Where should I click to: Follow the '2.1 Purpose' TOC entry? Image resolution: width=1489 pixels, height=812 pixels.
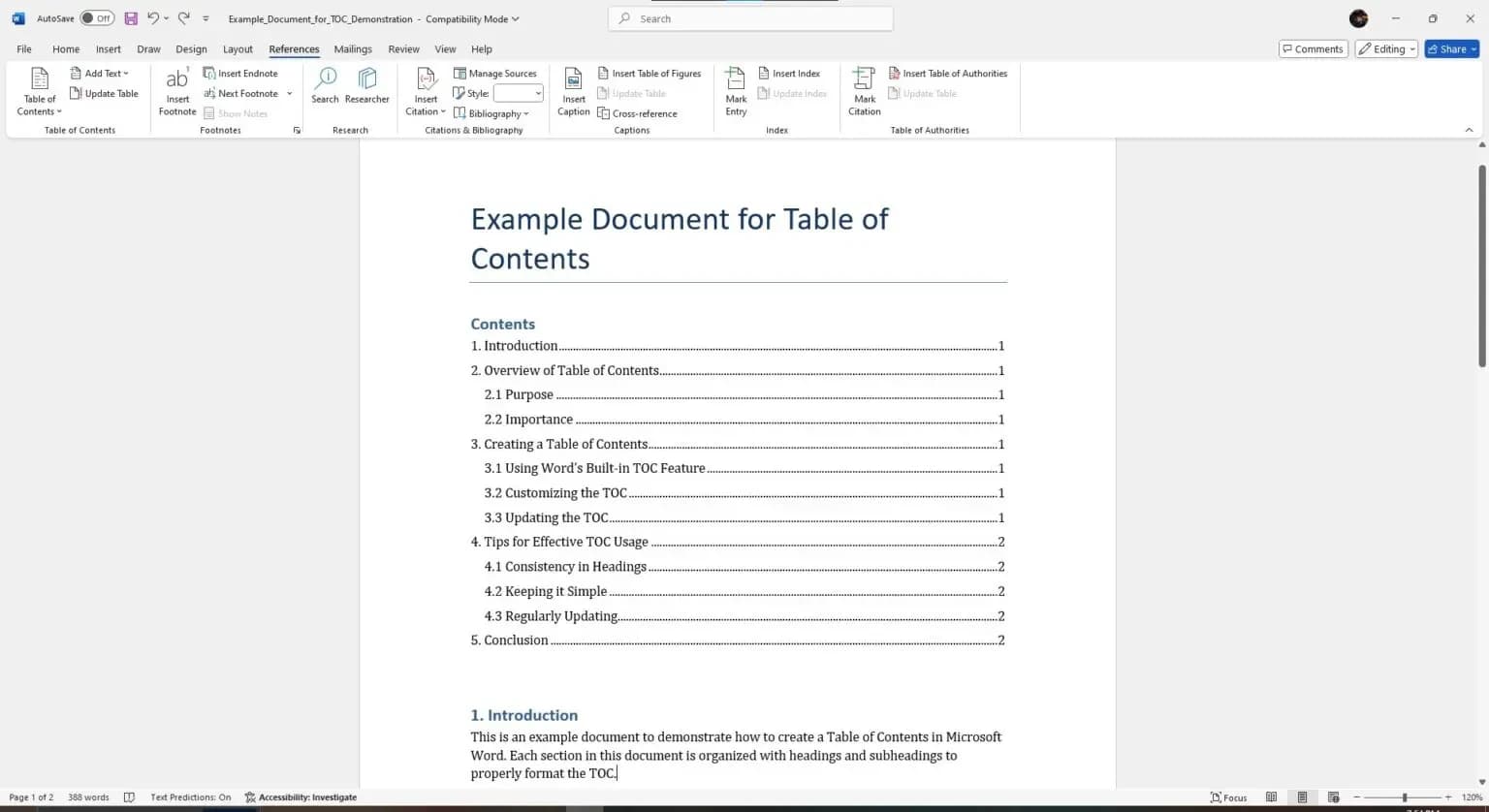(744, 395)
